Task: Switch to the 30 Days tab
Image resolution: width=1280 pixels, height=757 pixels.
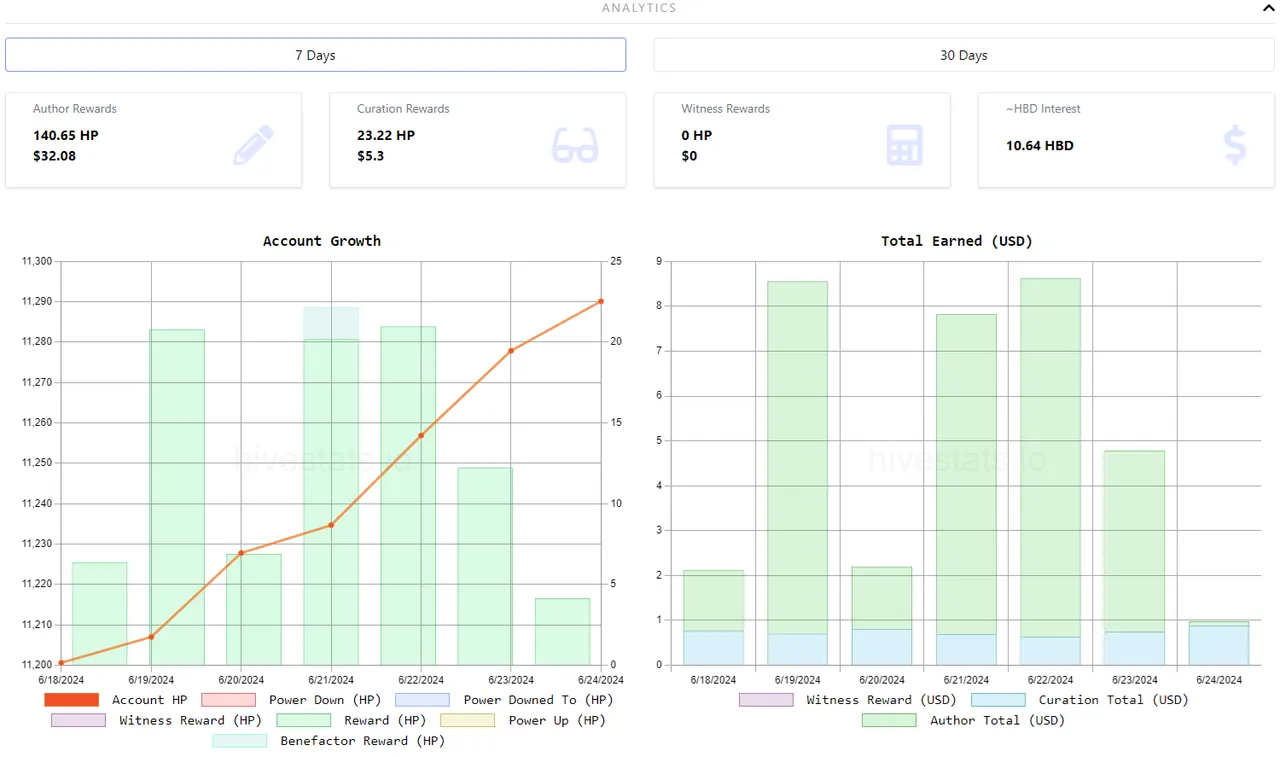Action: coord(963,55)
